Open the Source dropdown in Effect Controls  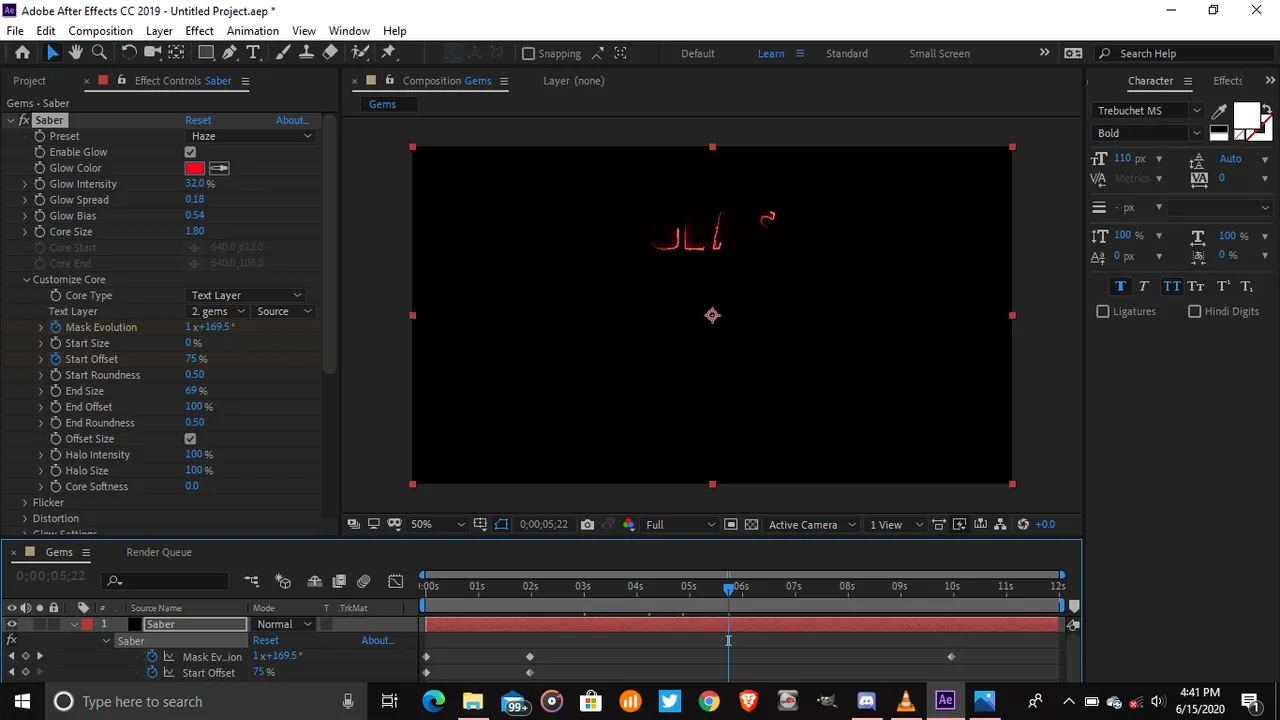(284, 311)
